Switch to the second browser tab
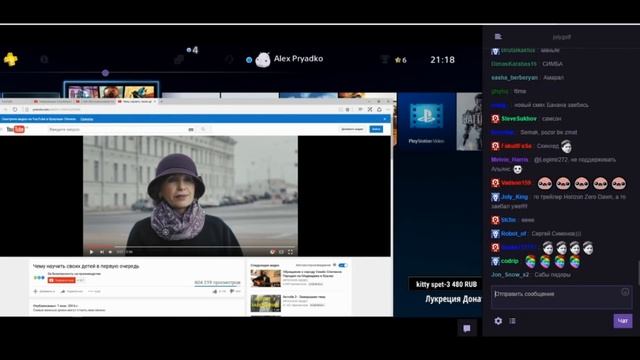The width and height of the screenshot is (640, 360). pos(53,101)
